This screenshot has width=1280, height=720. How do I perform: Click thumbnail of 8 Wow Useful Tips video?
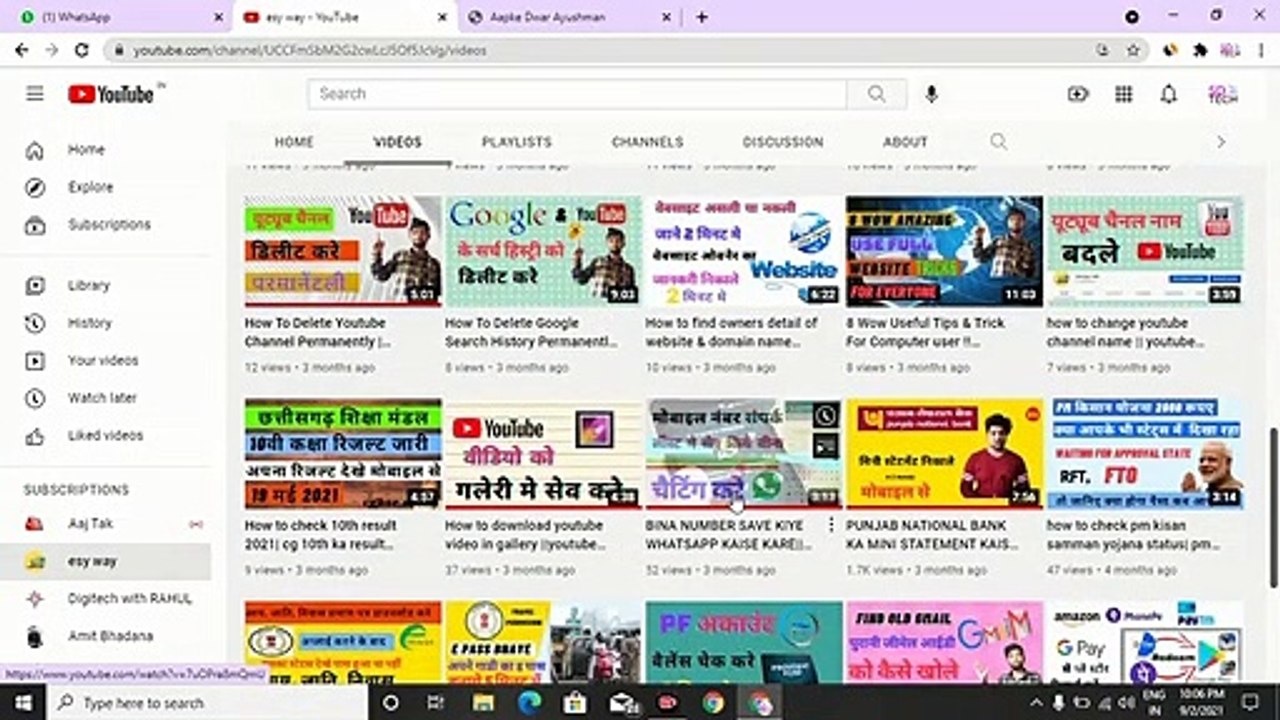pos(944,251)
